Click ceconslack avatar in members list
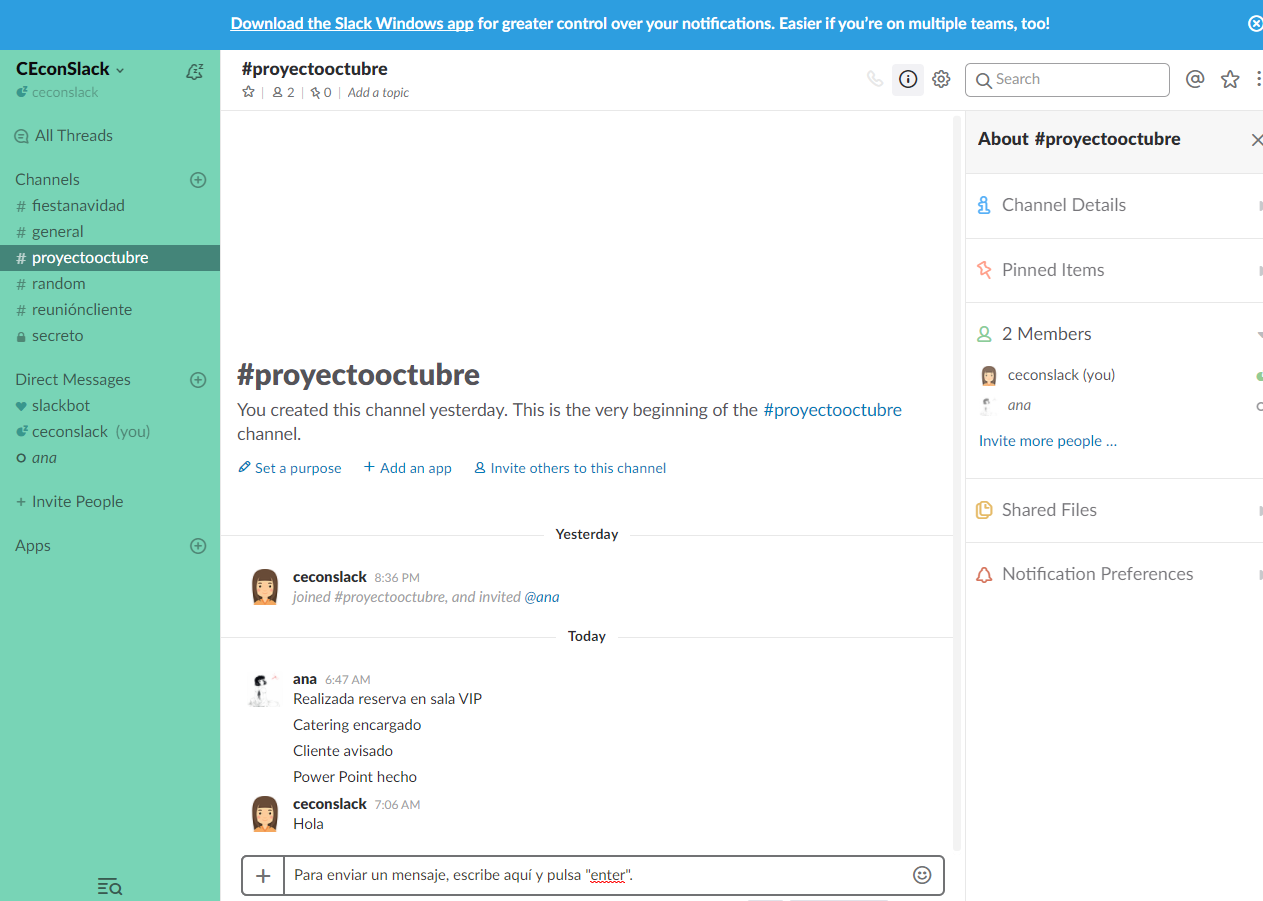The width and height of the screenshot is (1263, 901). pos(989,376)
